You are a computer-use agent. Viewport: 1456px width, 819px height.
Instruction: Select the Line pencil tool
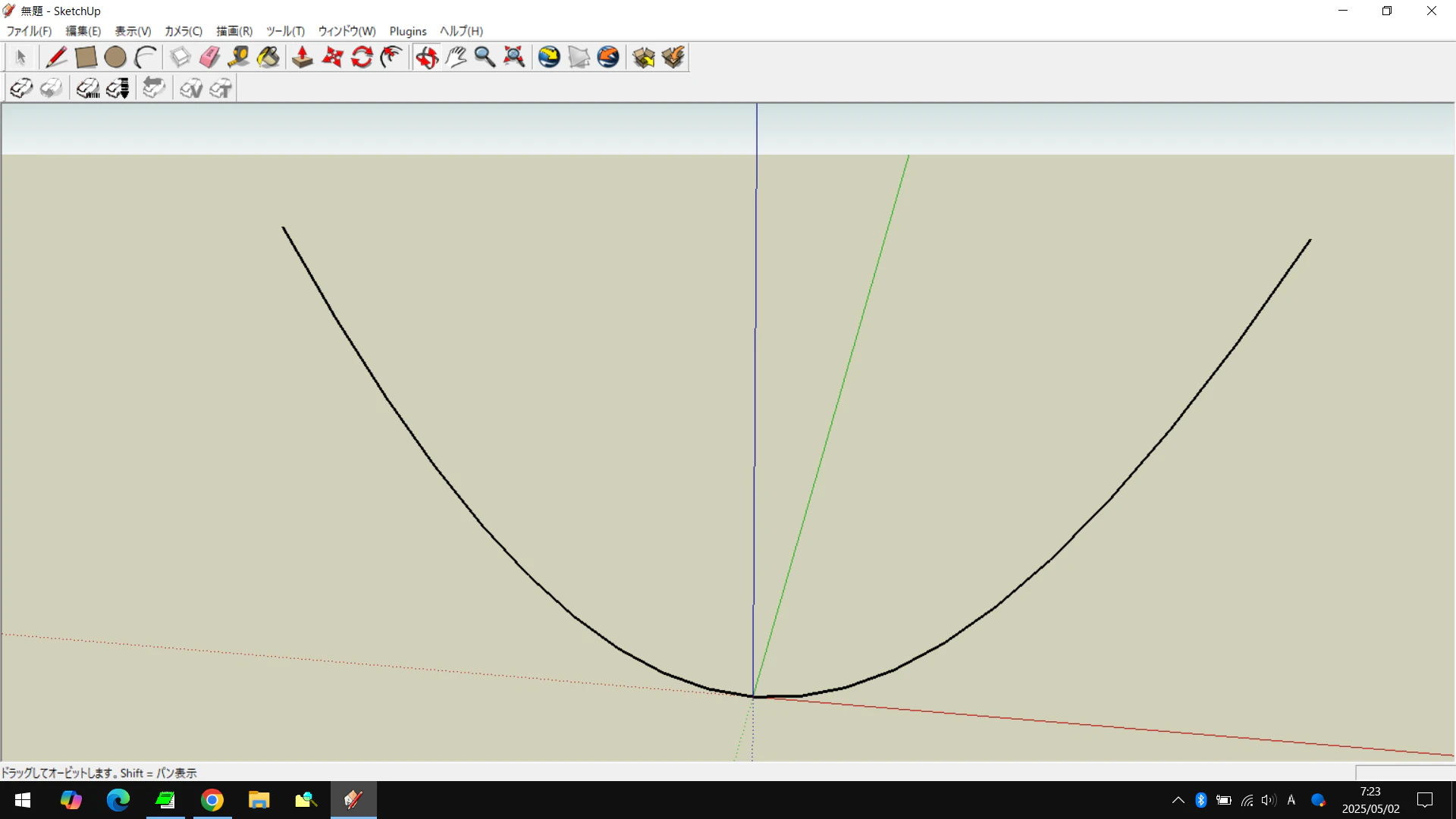pyautogui.click(x=56, y=57)
